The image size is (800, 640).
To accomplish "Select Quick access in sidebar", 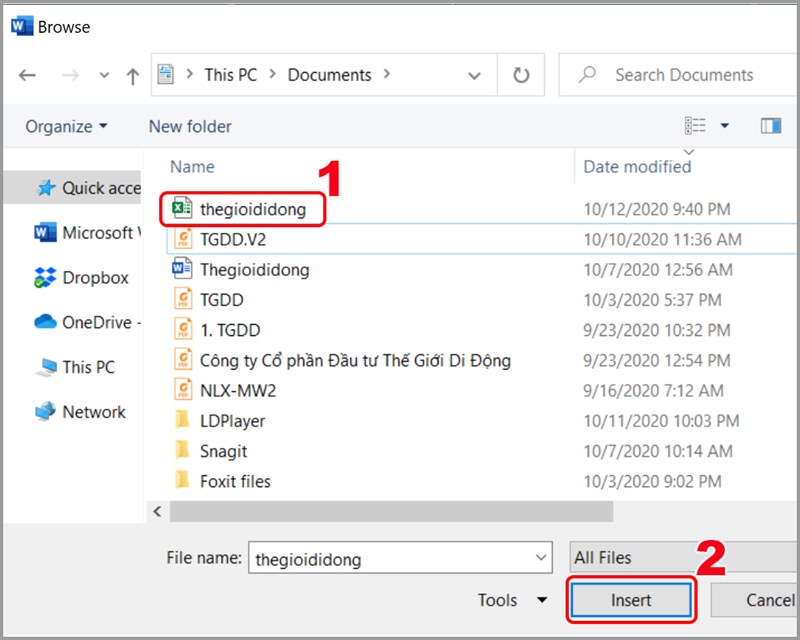I will tap(72, 188).
